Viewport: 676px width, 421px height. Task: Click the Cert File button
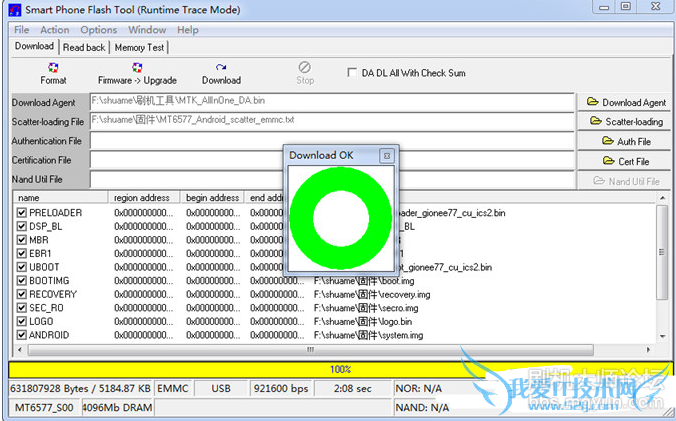pyautogui.click(x=624, y=161)
